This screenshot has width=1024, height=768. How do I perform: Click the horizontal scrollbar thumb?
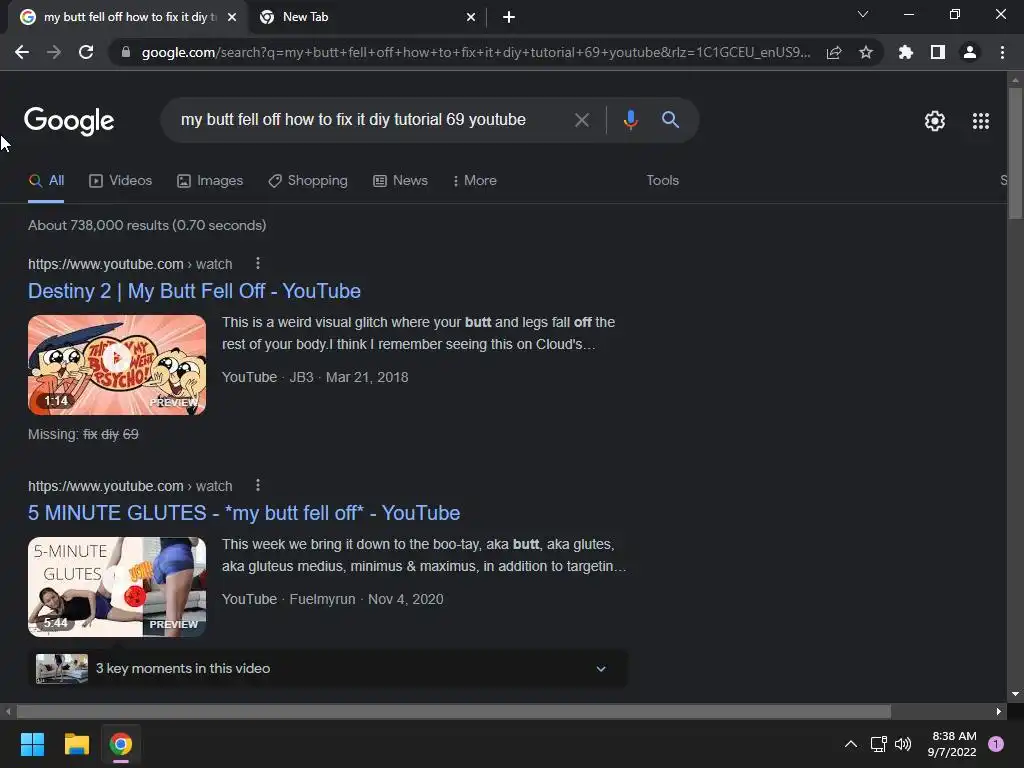click(454, 711)
